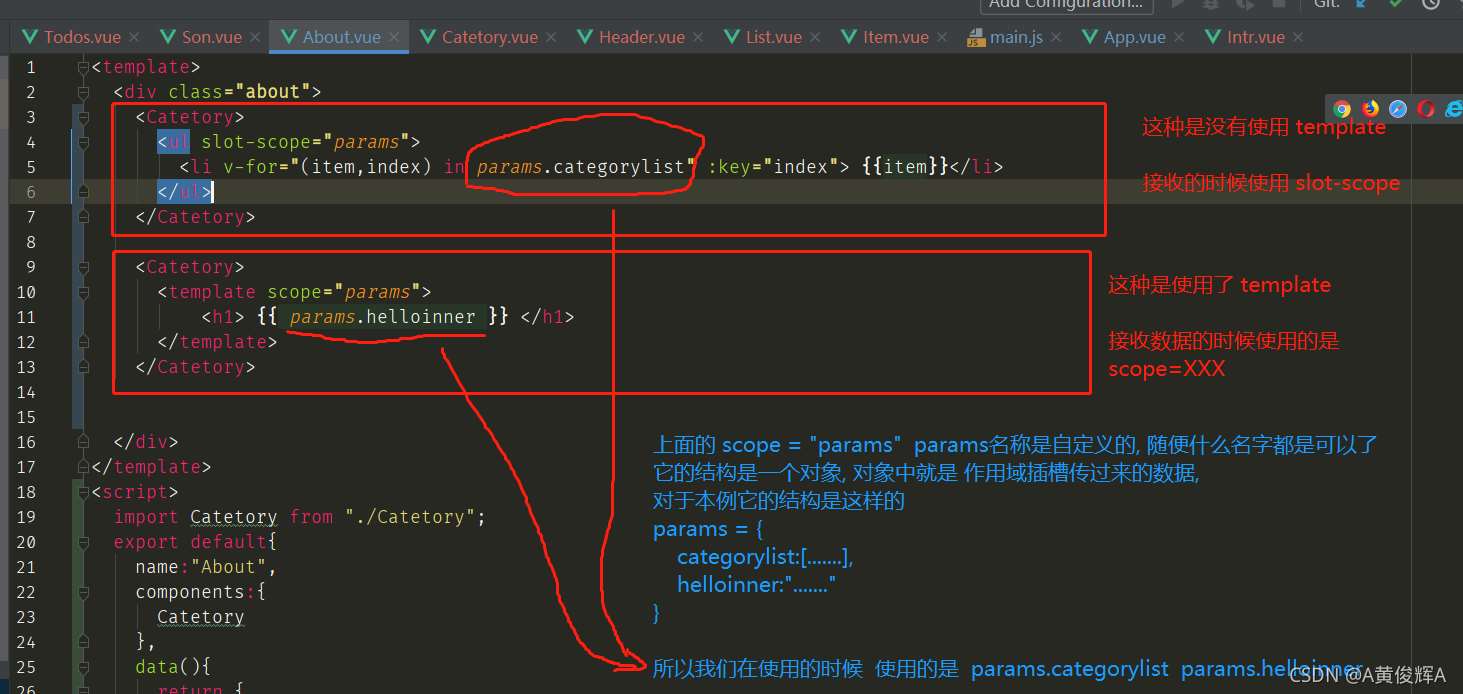Collapse template scope block on line 10

pyautogui.click(x=84, y=292)
